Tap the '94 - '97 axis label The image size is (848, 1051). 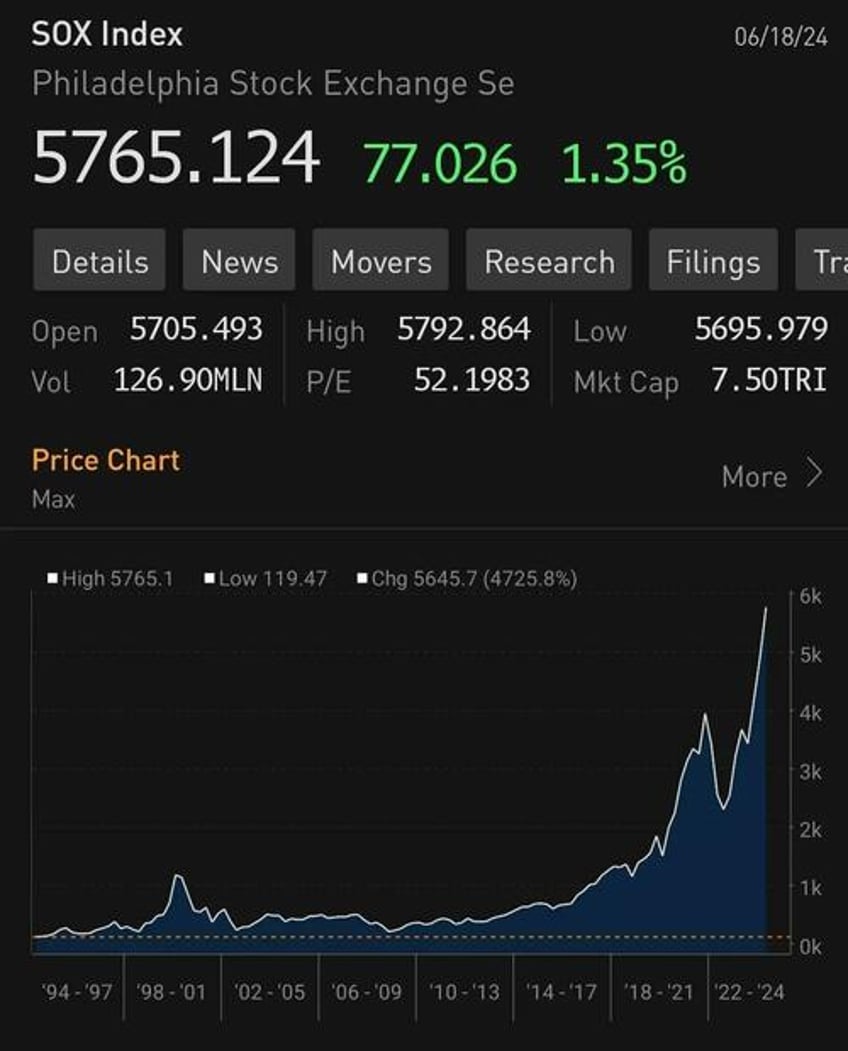(x=76, y=991)
